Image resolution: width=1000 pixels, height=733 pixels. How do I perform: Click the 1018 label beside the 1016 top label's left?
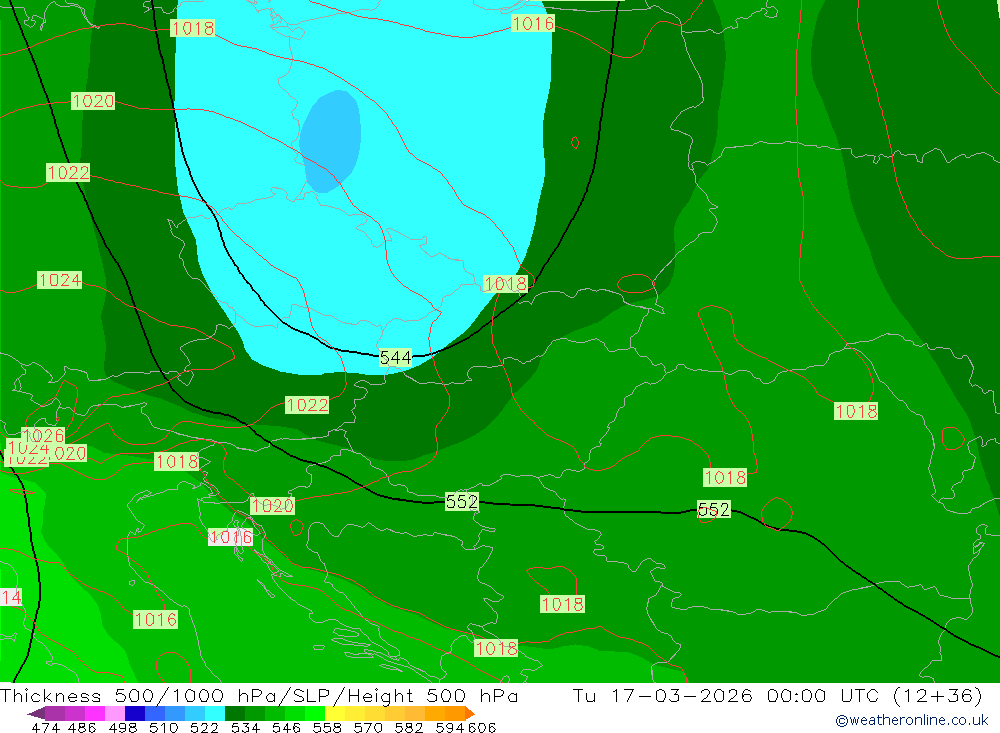tap(193, 28)
